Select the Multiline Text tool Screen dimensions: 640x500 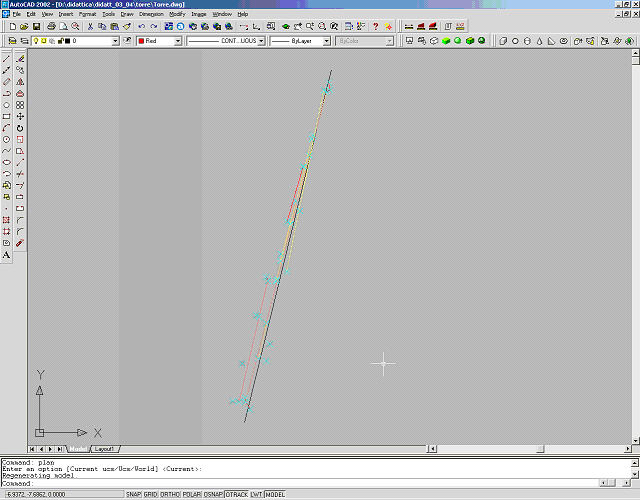pyautogui.click(x=7, y=255)
